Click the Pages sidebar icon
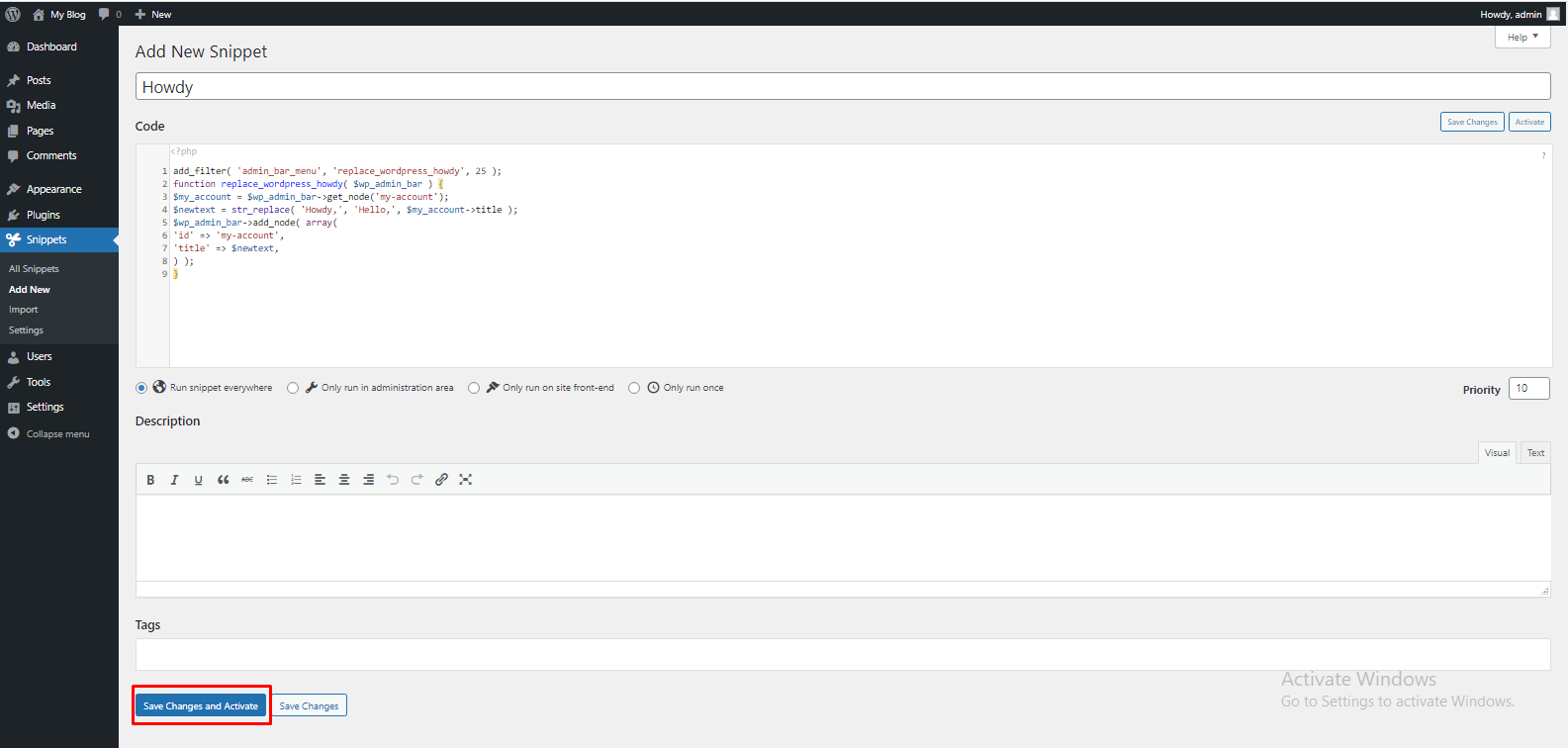The width and height of the screenshot is (1568, 748). [14, 131]
